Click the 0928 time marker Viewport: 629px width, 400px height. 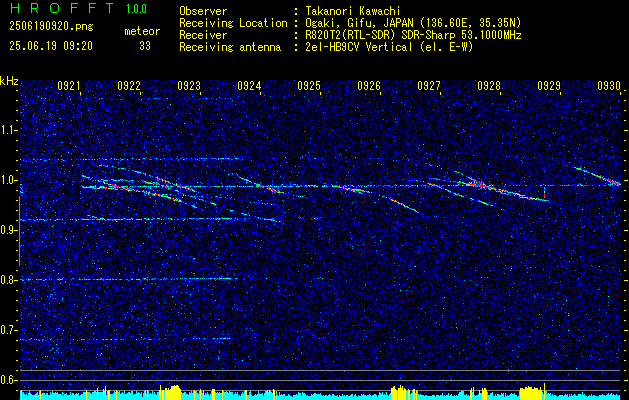coord(489,85)
